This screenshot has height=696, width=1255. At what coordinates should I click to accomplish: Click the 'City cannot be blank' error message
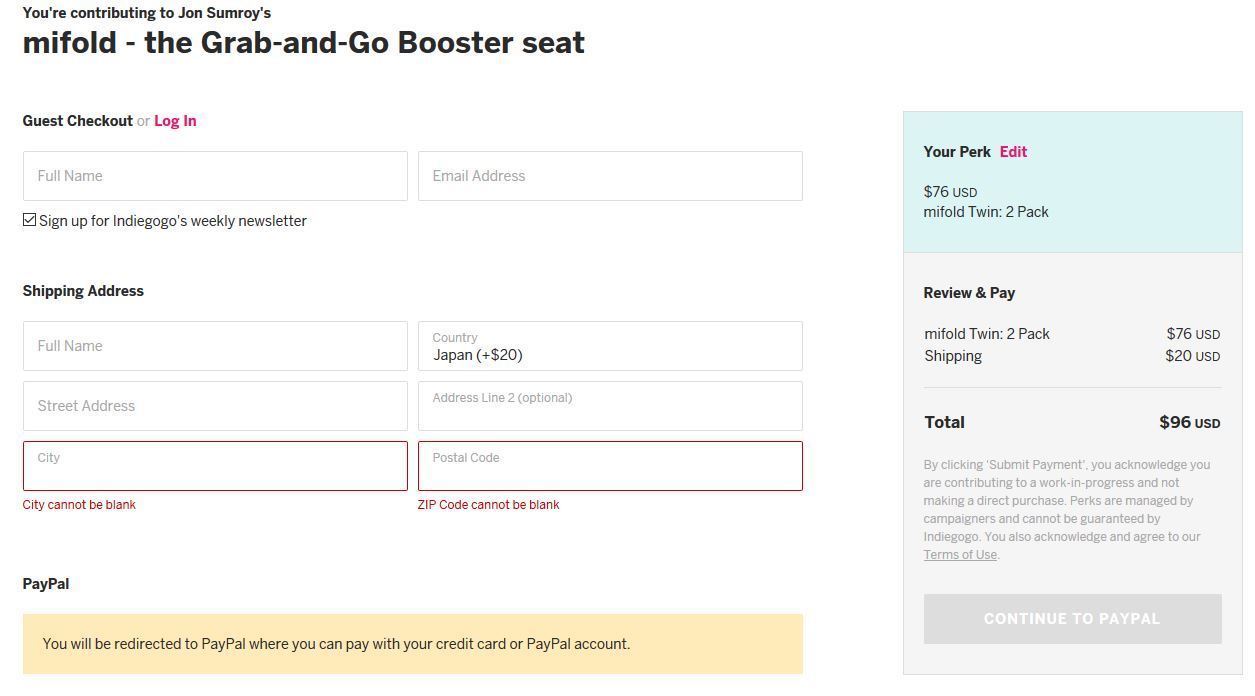coord(79,505)
